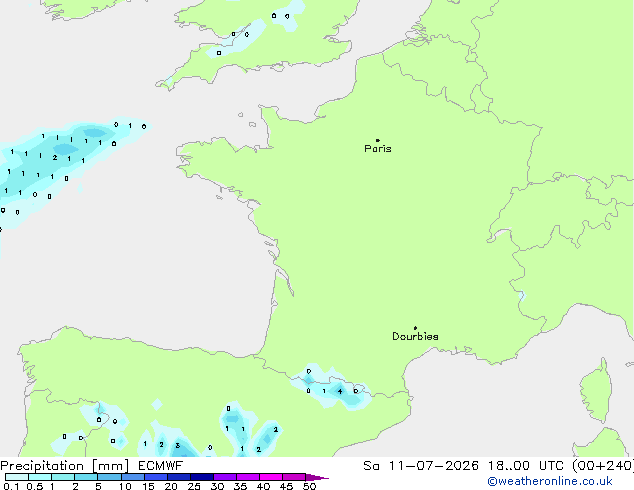Click the legend scale label '10'

(125, 486)
